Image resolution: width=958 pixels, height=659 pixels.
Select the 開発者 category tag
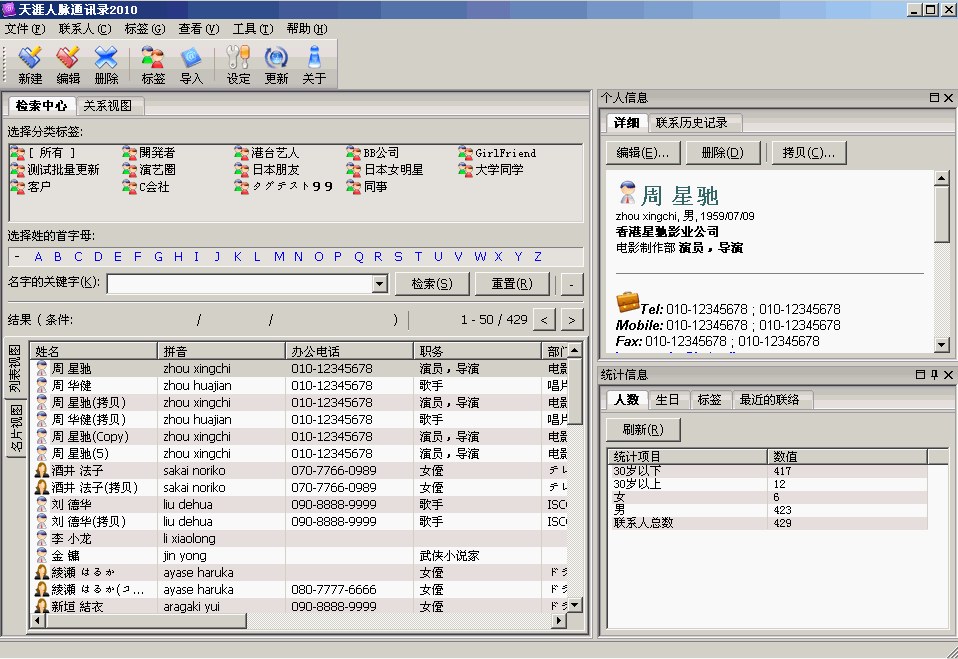pyautogui.click(x=148, y=153)
